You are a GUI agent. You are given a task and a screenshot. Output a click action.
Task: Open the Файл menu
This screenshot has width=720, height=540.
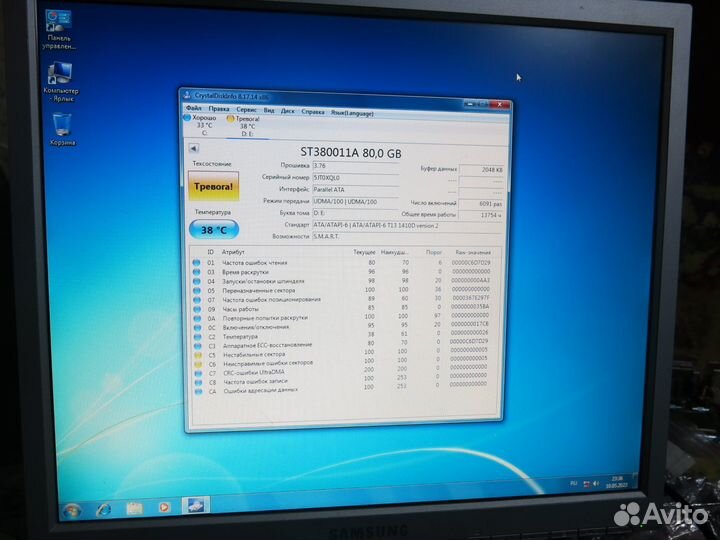(x=194, y=108)
